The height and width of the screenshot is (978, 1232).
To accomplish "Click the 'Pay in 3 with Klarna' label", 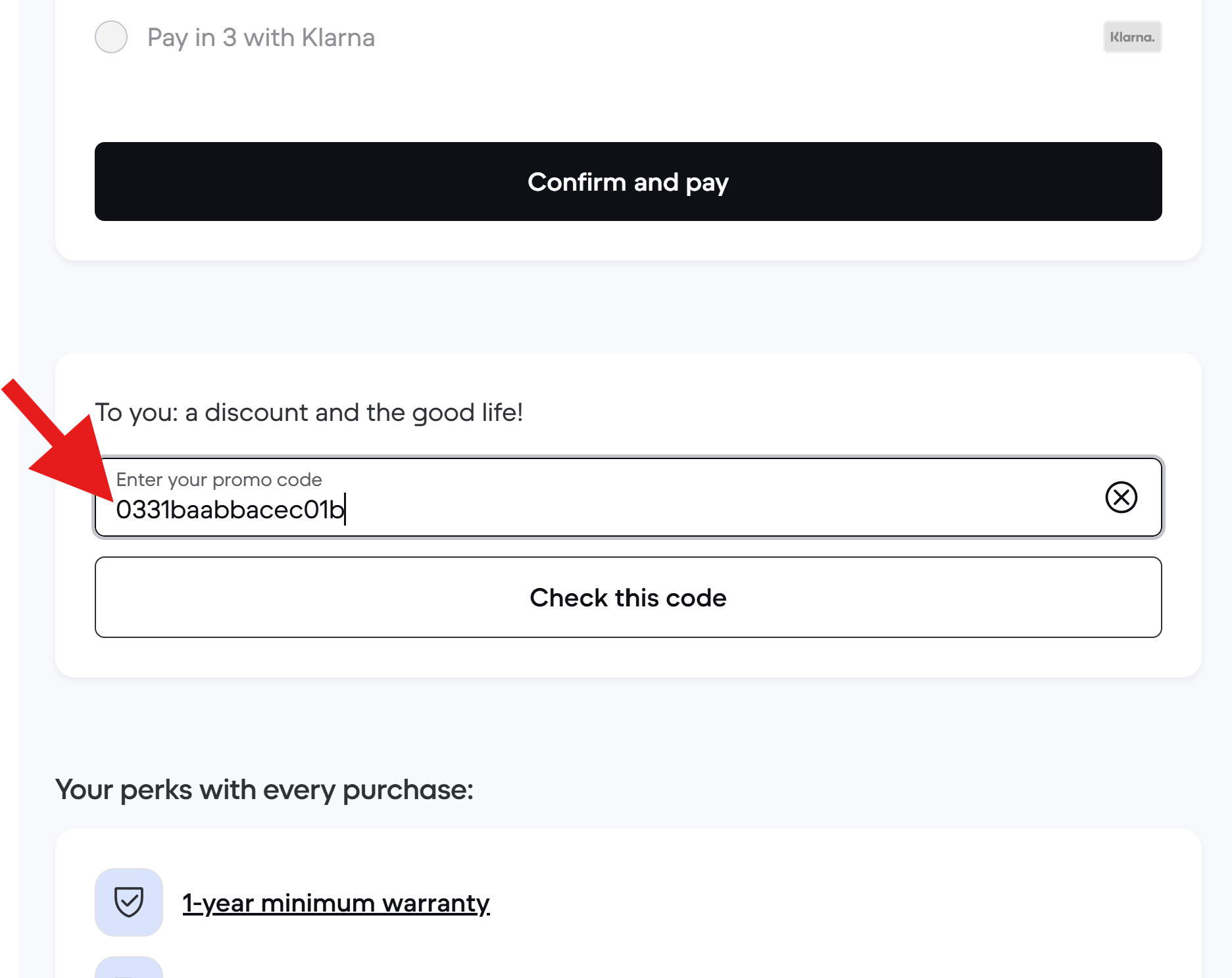I will tap(261, 37).
